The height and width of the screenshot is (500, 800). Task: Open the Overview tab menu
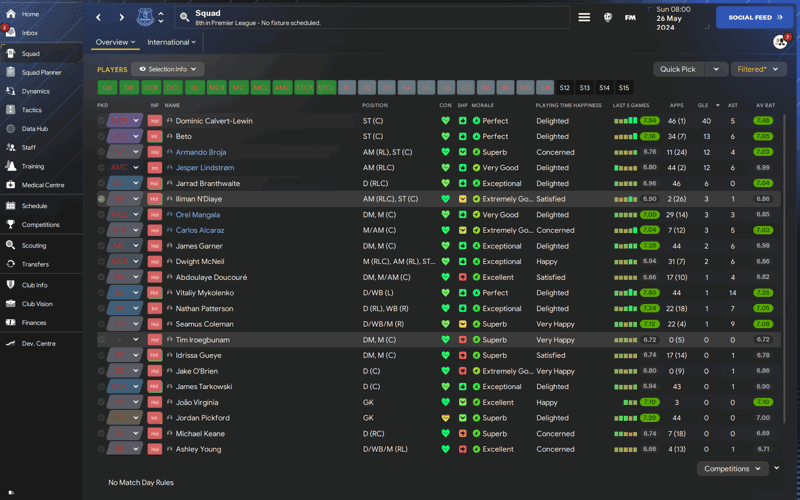click(x=115, y=42)
